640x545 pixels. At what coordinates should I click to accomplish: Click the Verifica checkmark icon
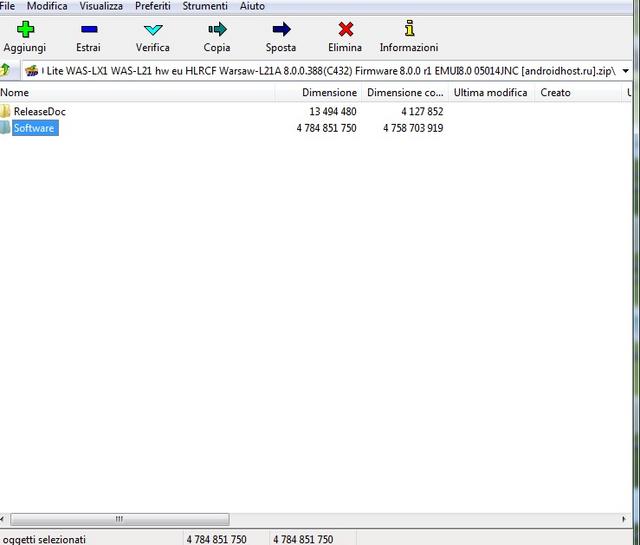click(x=153, y=30)
